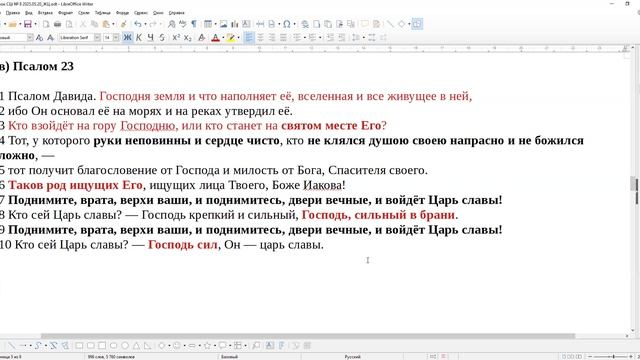Click the Базовый page style status field
640x360 pixels.
tap(229, 357)
